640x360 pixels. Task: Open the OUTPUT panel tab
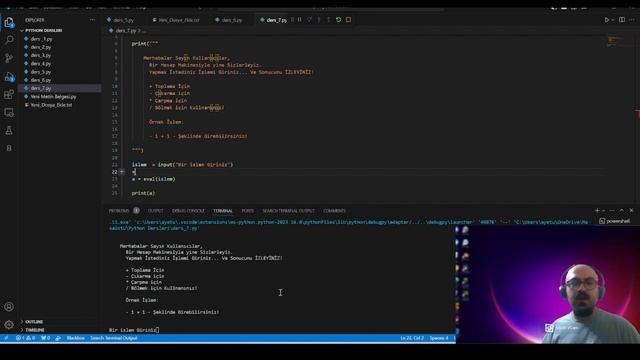[x=155, y=211]
